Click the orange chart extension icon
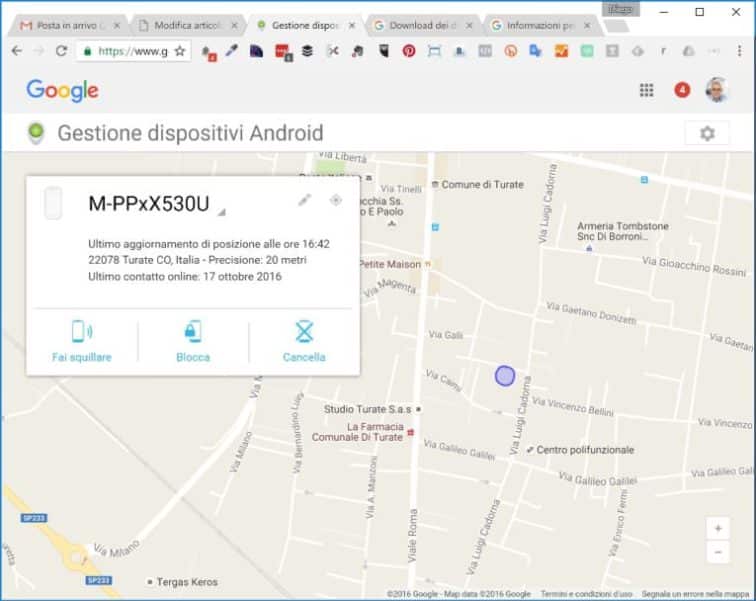 [x=561, y=51]
